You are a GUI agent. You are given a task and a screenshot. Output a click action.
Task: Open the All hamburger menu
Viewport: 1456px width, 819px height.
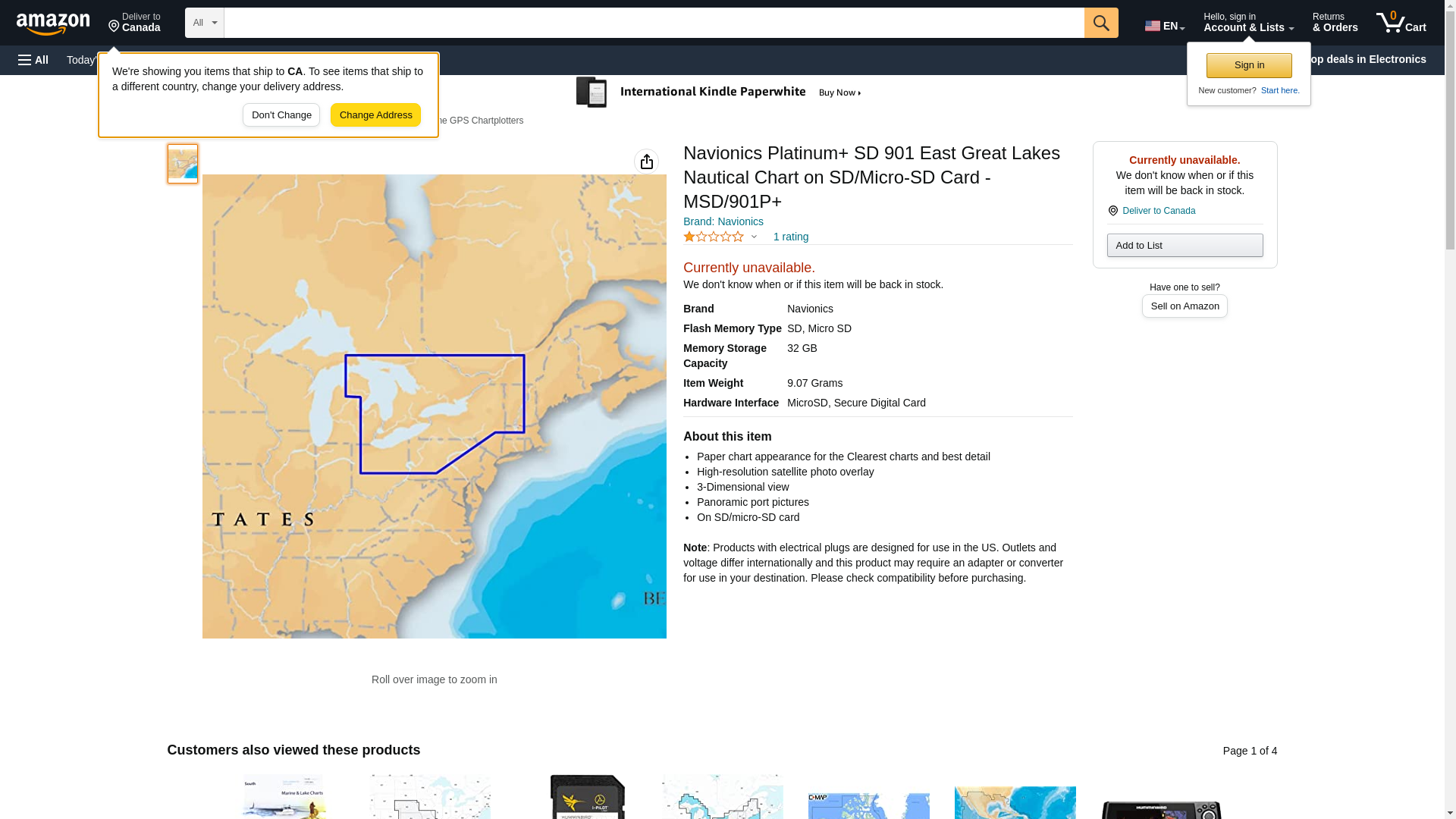click(x=33, y=60)
